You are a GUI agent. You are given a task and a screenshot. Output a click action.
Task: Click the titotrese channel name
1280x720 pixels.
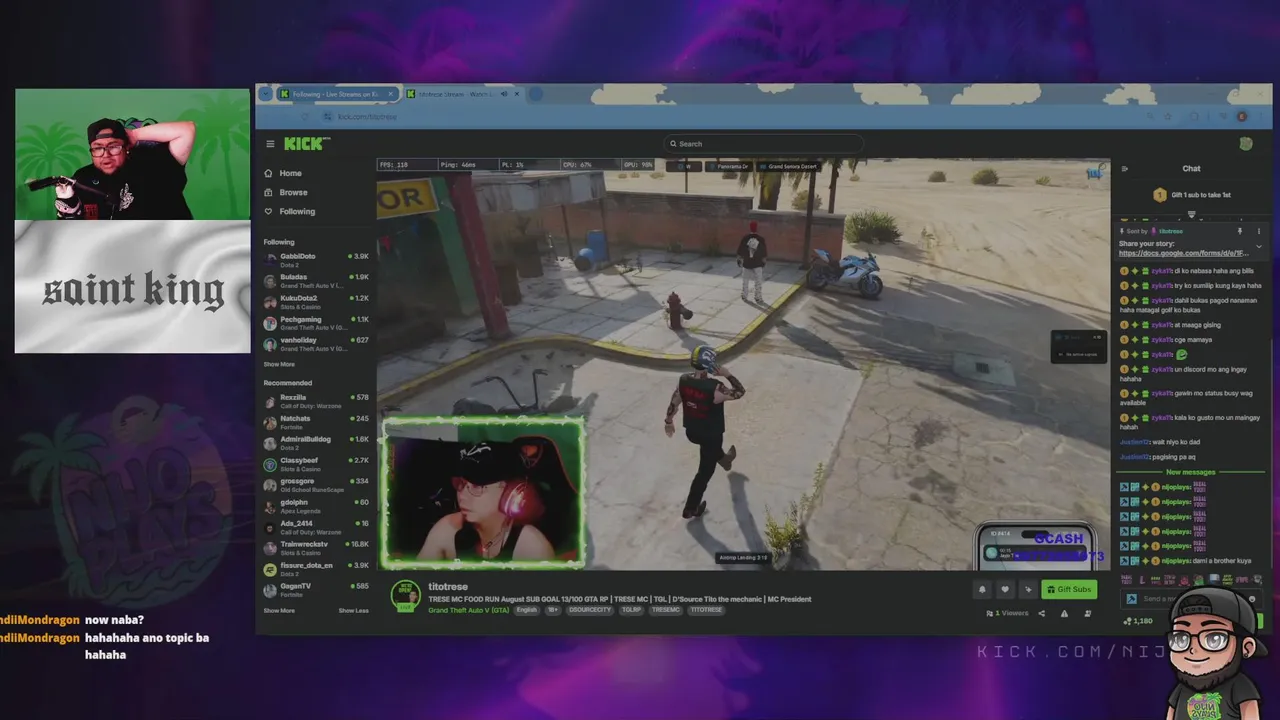pos(448,587)
